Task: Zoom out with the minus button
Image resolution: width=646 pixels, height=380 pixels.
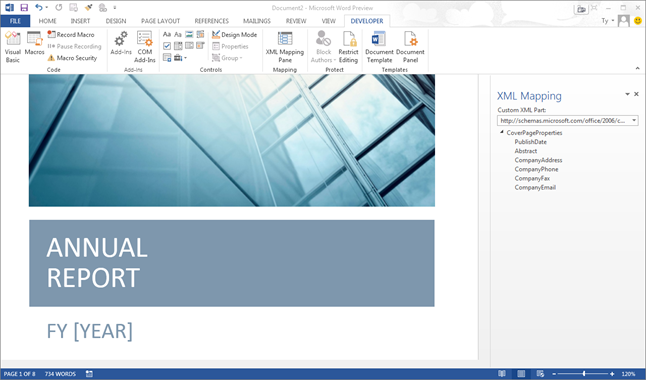Action: point(554,374)
